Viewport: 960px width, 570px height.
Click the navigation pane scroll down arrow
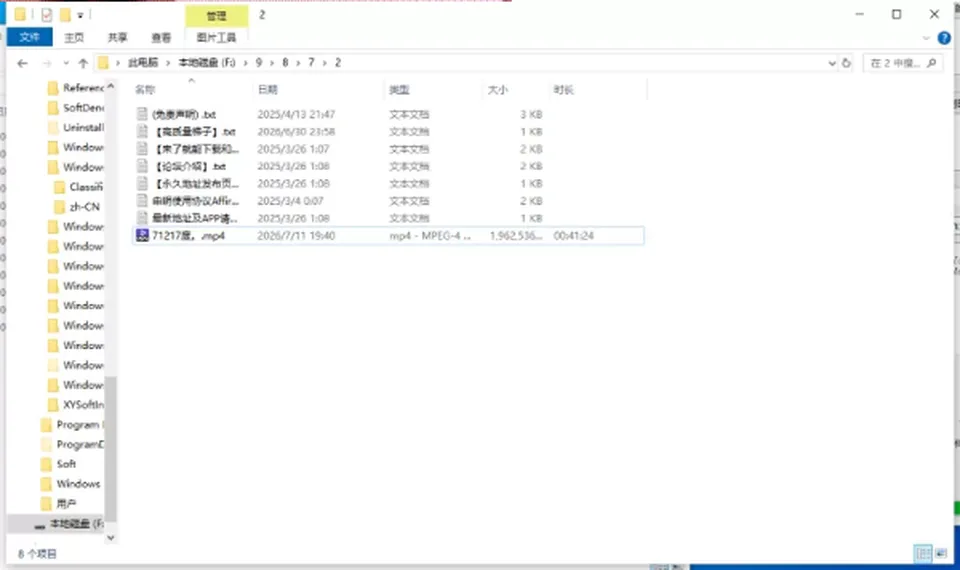(111, 538)
